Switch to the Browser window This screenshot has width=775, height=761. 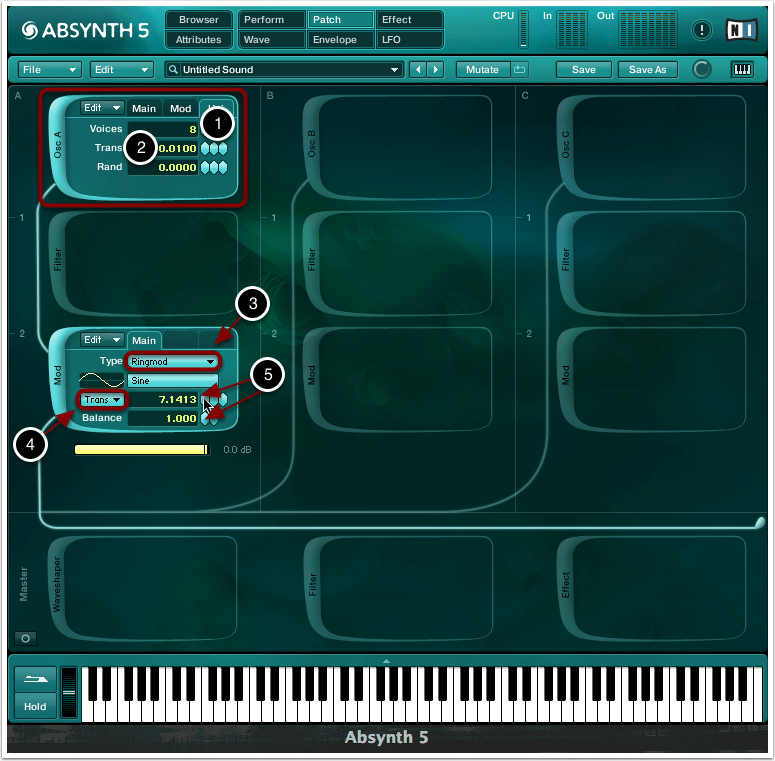(x=199, y=20)
